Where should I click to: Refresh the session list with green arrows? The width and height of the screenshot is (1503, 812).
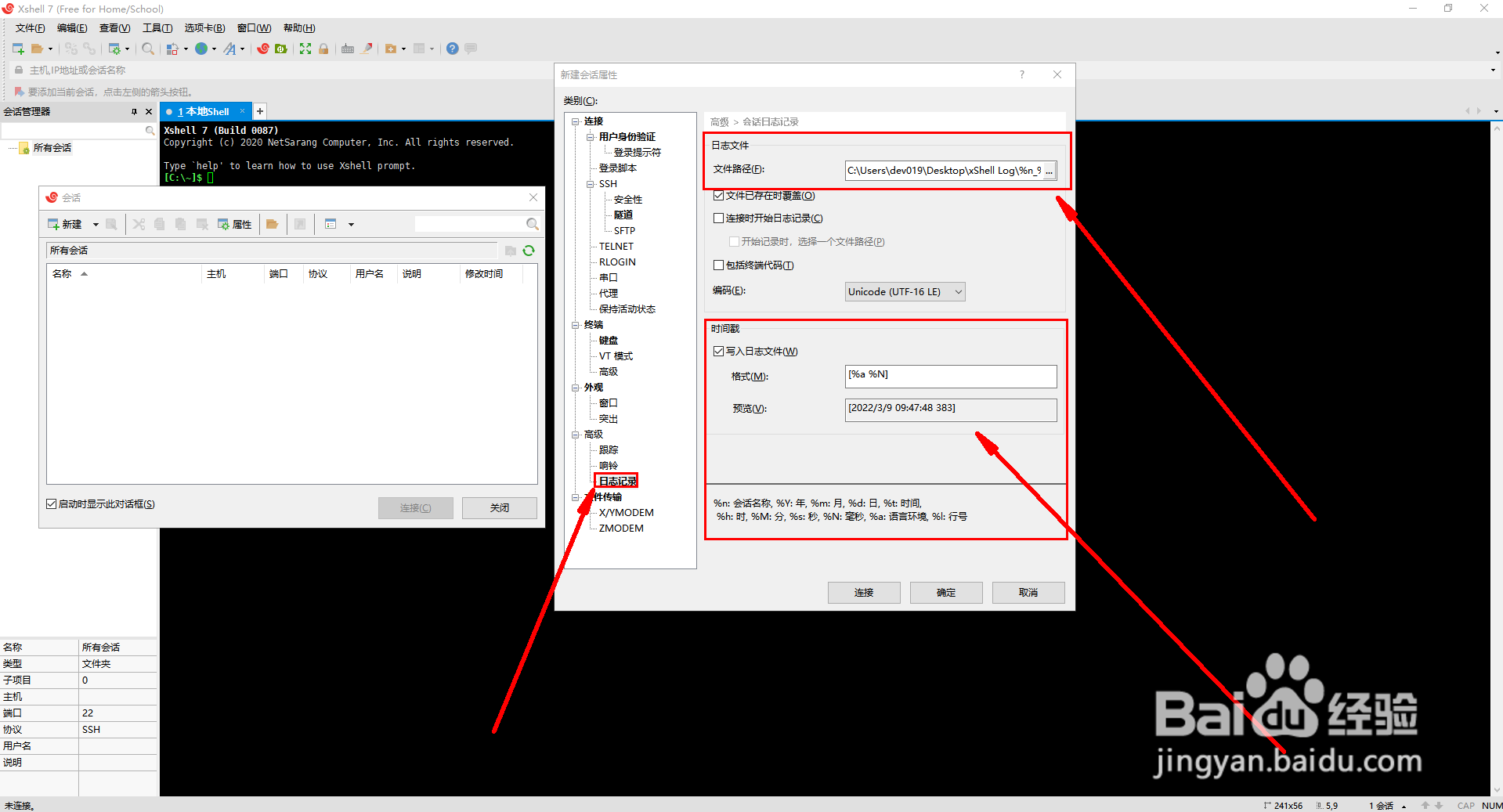click(529, 251)
